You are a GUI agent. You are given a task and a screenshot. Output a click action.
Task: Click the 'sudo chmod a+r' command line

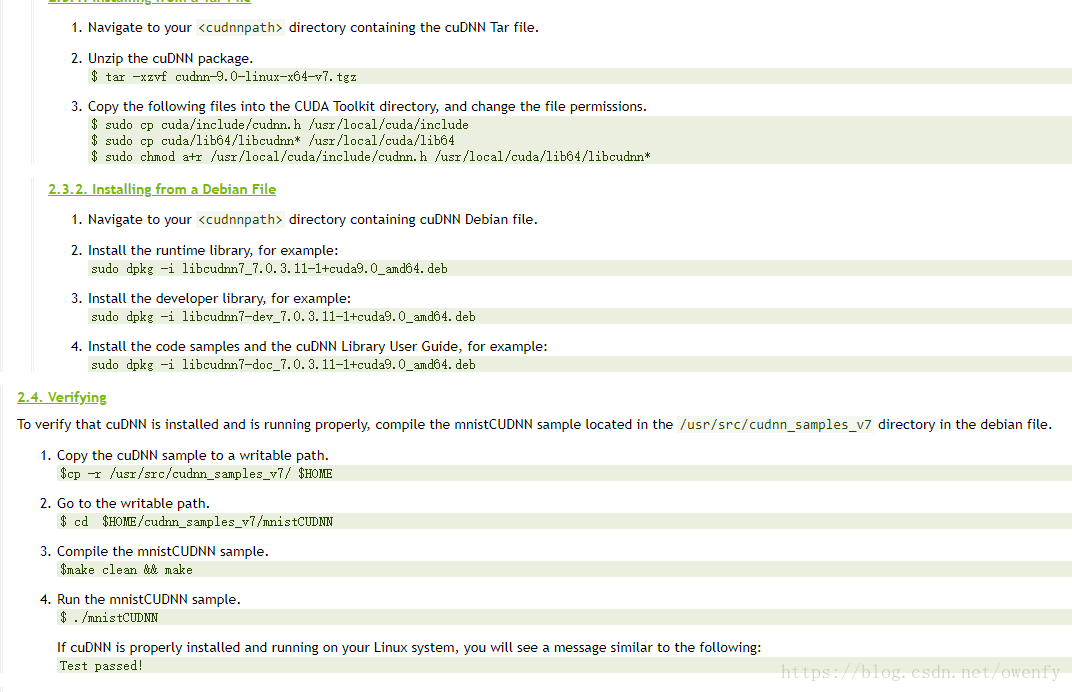(x=371, y=157)
